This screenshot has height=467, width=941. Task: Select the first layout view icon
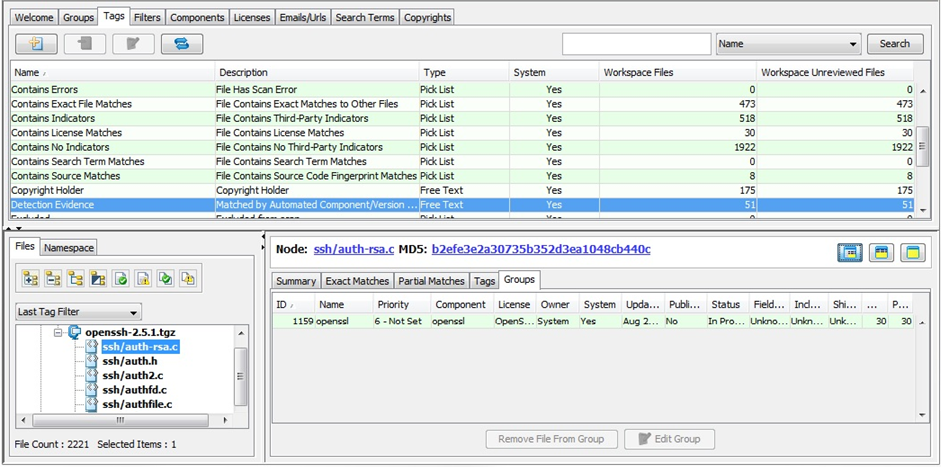click(x=850, y=253)
